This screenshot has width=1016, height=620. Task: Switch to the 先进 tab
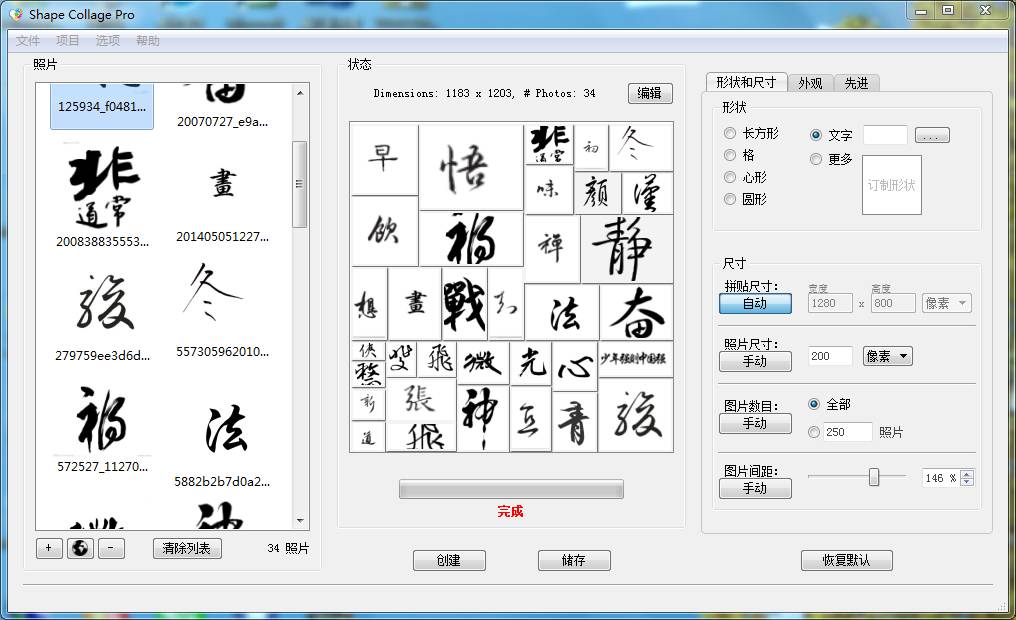coord(856,83)
